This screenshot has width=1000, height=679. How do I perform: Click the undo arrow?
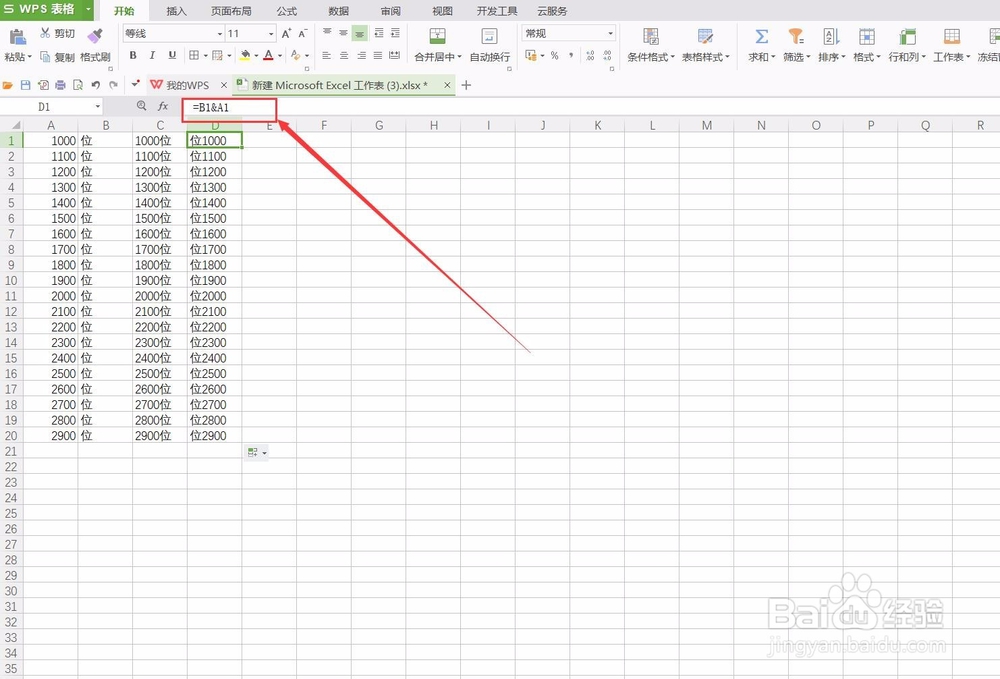95,85
